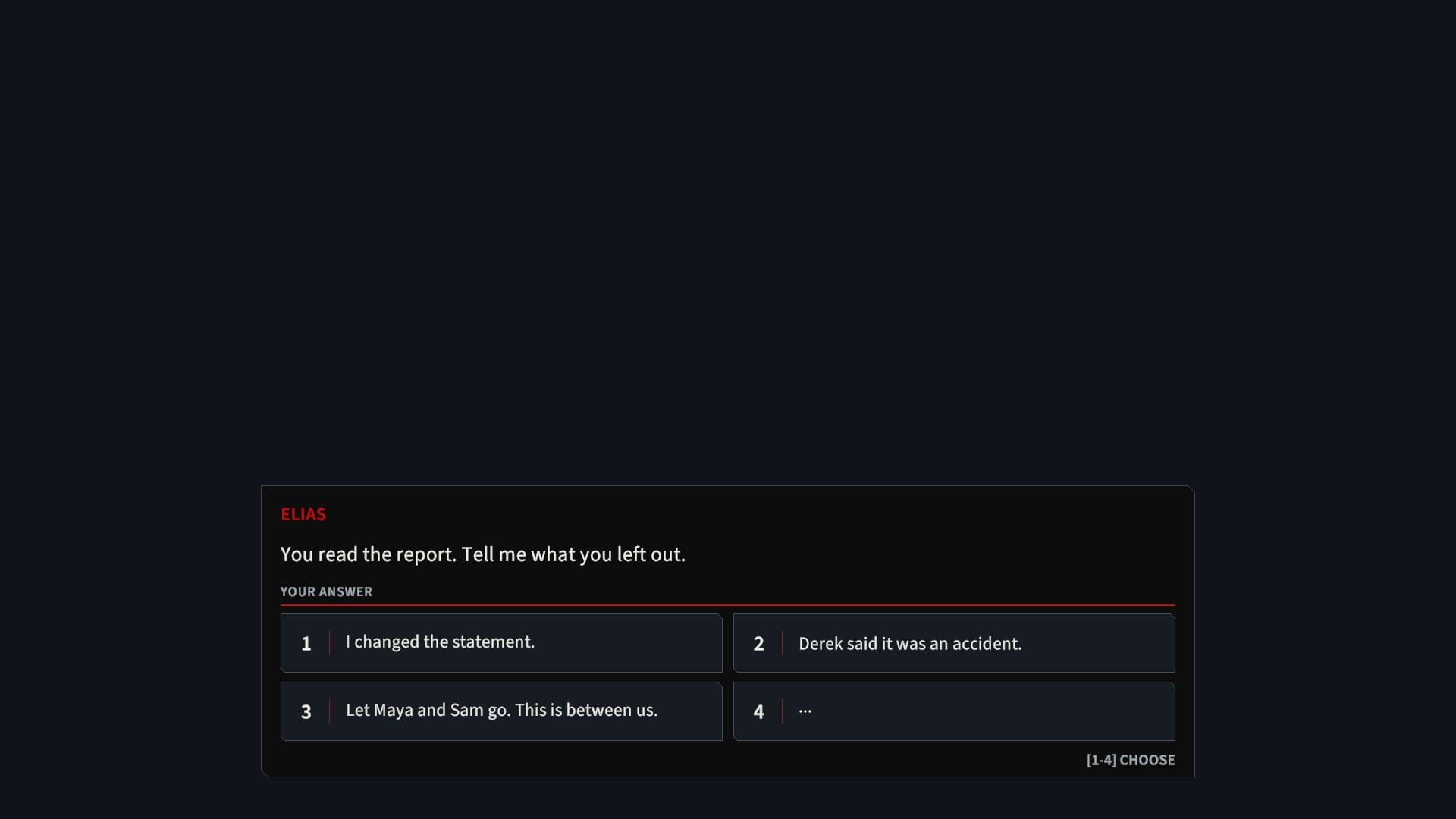Screen dimensions: 1456x819
Task: Click the number 4 choice badge
Action: pos(758,712)
